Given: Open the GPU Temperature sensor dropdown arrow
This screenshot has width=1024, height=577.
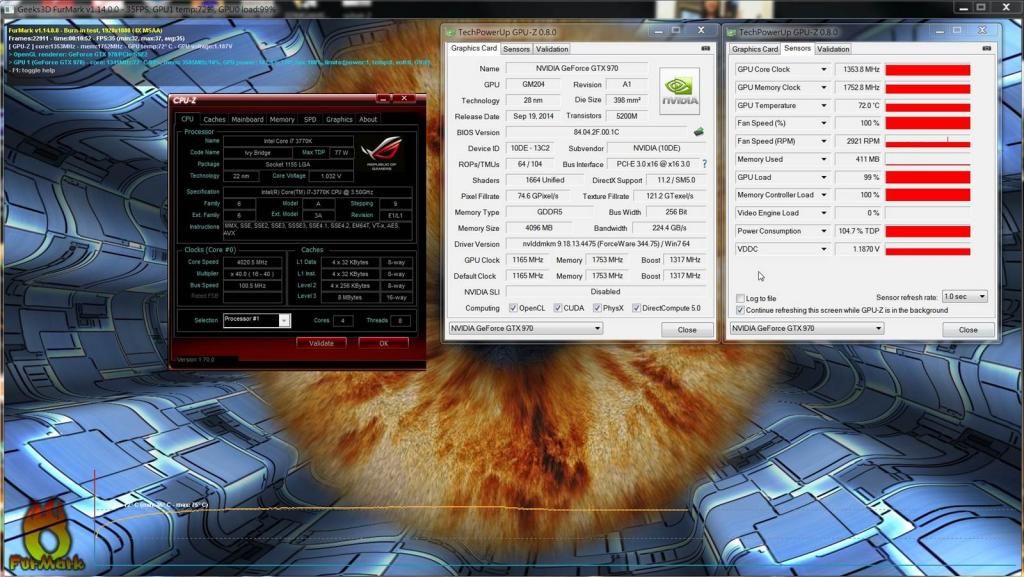Looking at the screenshot, I should click(x=824, y=105).
